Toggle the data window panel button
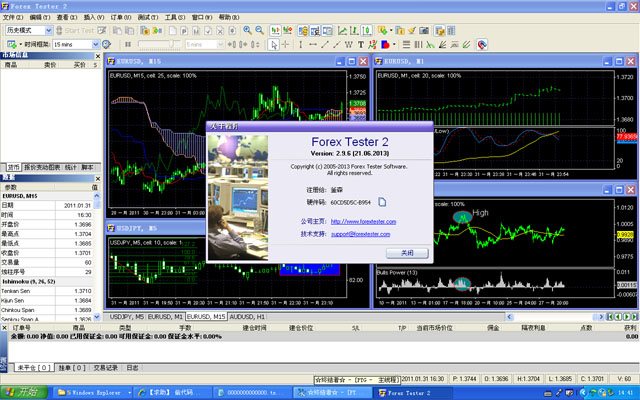 [x=315, y=30]
